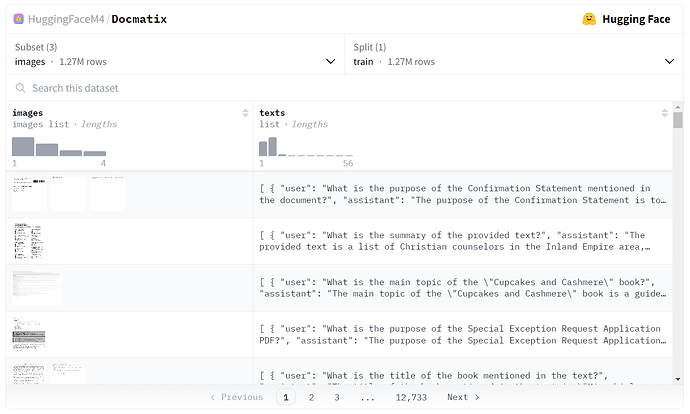This screenshot has width=690, height=414.
Task: Go to page 3
Action: pyautogui.click(x=337, y=397)
